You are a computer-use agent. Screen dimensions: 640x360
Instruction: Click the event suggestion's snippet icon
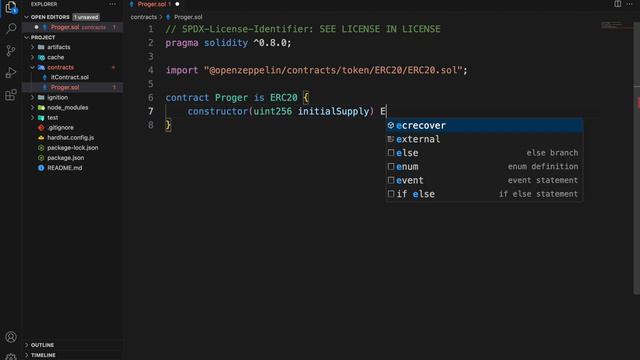(391, 180)
